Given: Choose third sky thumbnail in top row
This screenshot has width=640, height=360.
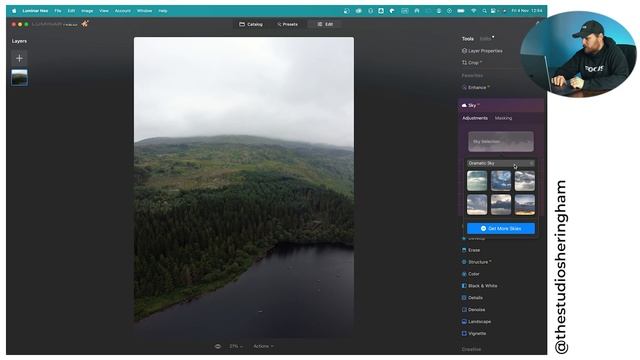Looking at the screenshot, I should point(524,181).
